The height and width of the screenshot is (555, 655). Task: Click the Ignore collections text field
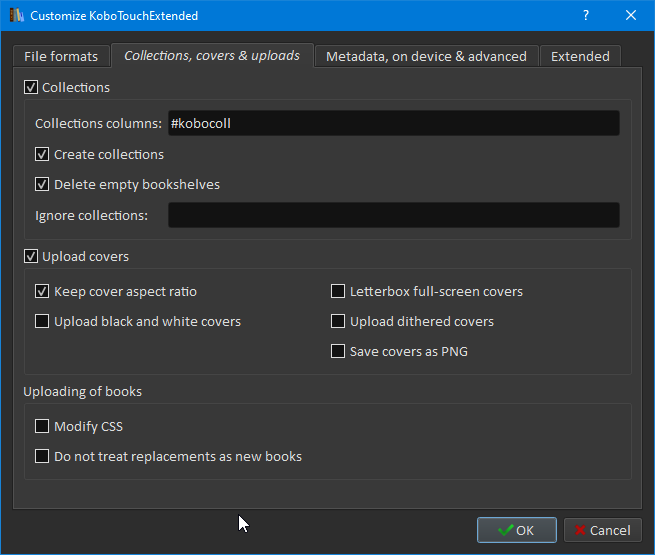point(394,215)
